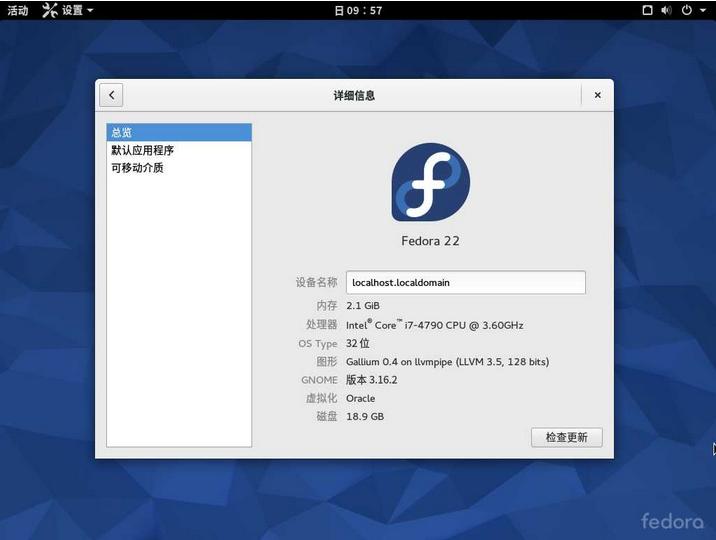Click the 内存 label
This screenshot has height=540, width=716.
point(327,305)
